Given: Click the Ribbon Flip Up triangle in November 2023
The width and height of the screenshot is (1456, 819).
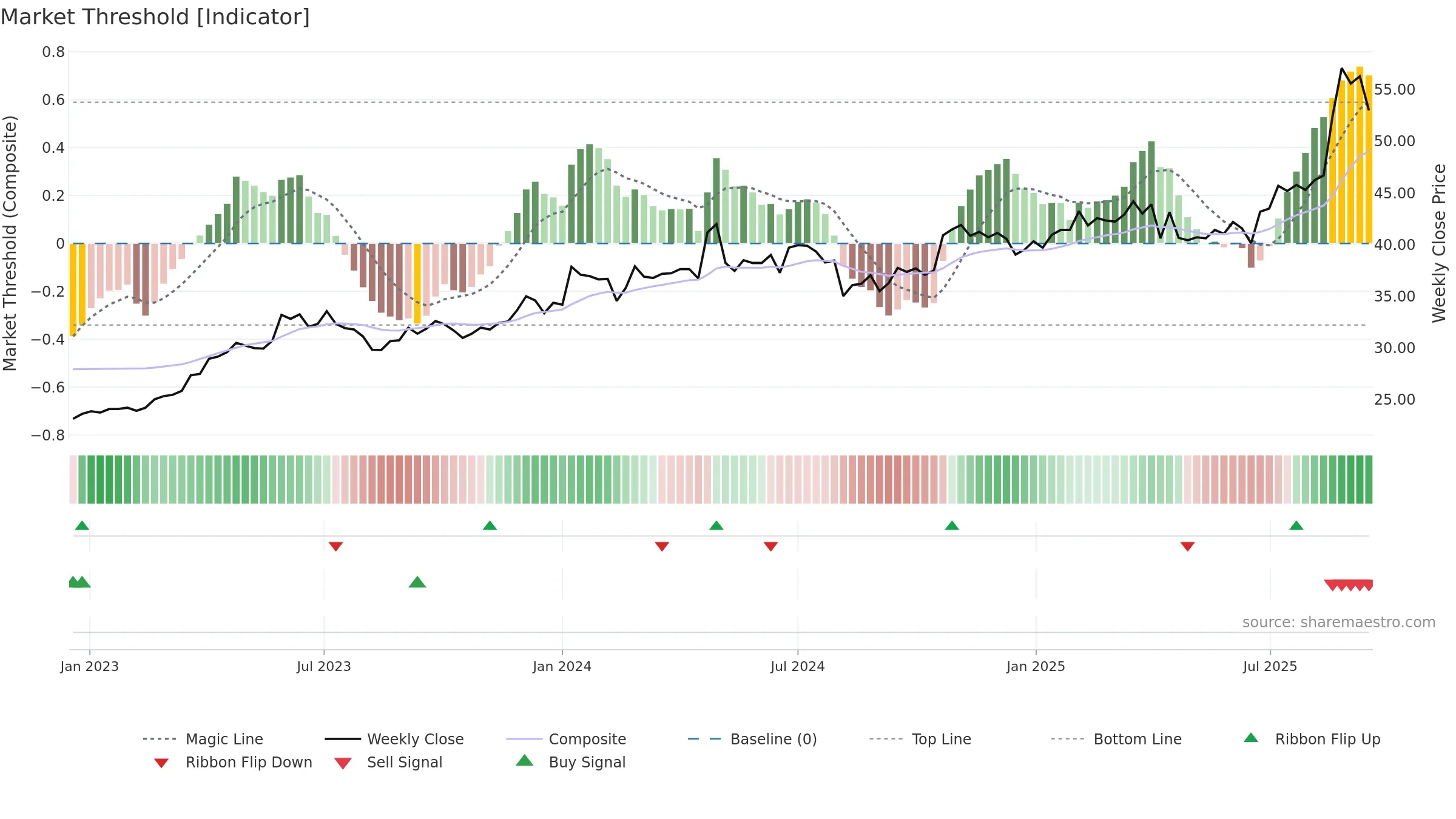Looking at the screenshot, I should [x=490, y=525].
